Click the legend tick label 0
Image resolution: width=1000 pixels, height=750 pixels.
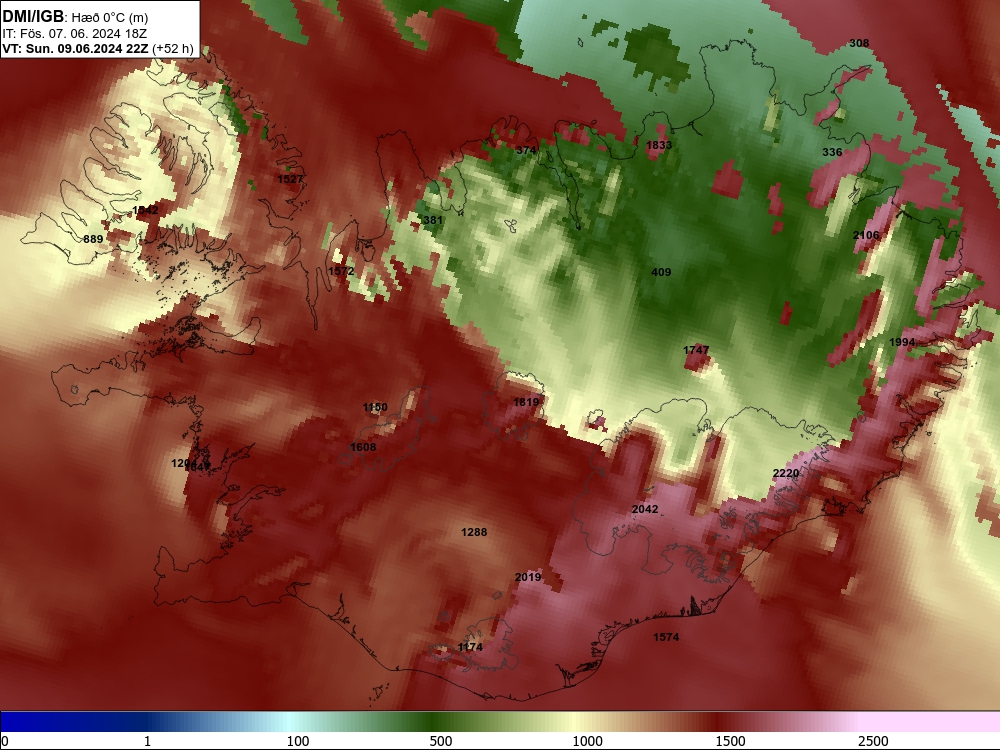[5, 740]
